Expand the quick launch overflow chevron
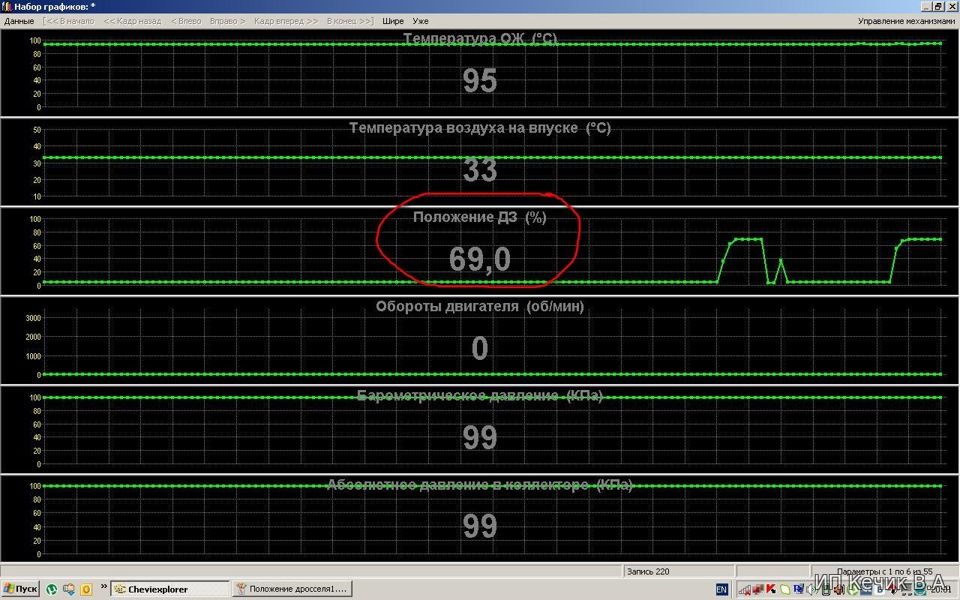The height and width of the screenshot is (600, 960). [x=103, y=587]
